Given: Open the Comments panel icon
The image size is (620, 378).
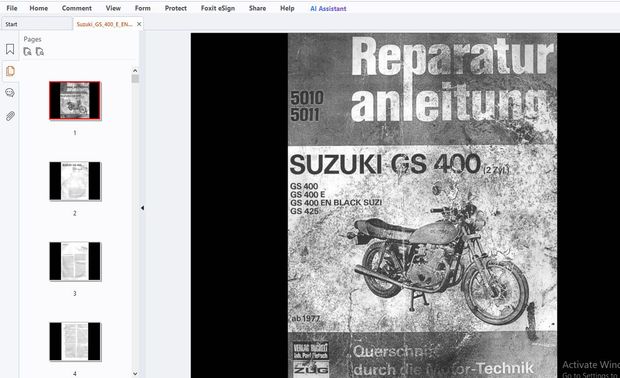Looking at the screenshot, I should coord(10,93).
